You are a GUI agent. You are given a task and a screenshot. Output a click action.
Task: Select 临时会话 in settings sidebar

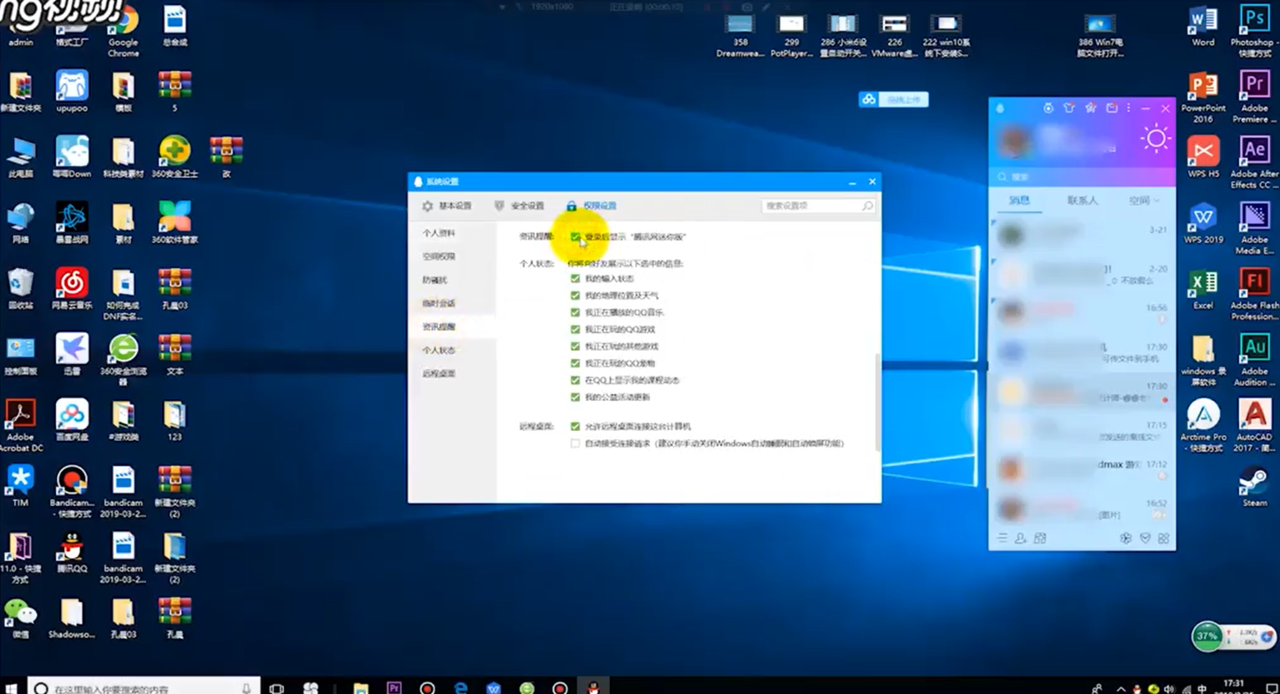(x=439, y=303)
